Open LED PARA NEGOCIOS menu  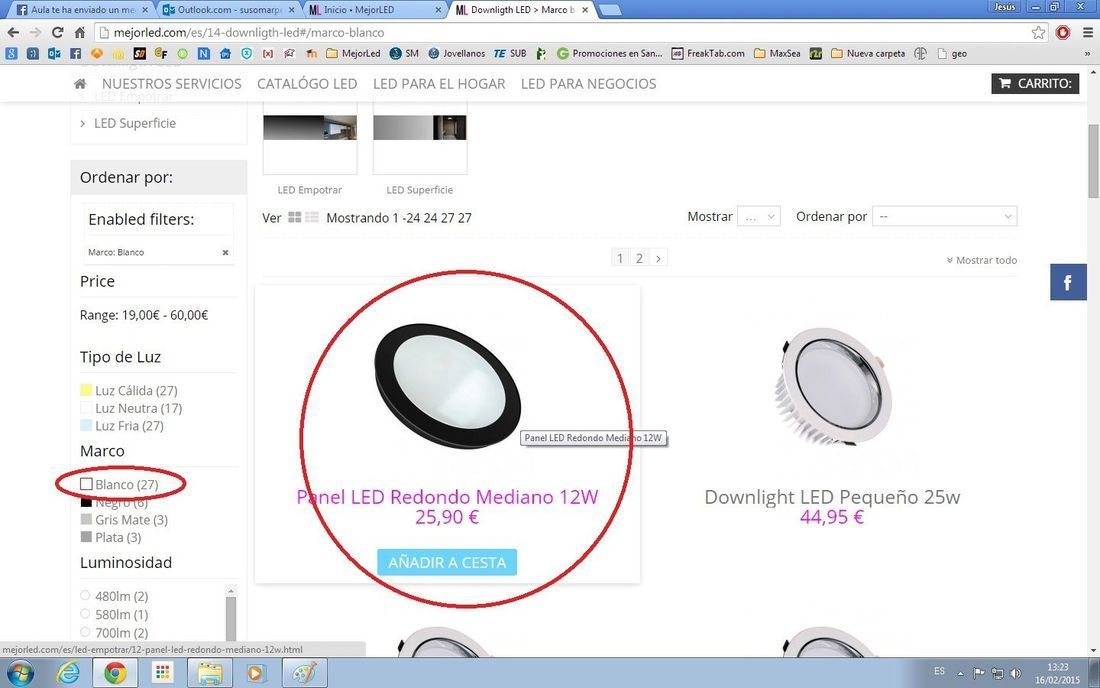coord(589,83)
